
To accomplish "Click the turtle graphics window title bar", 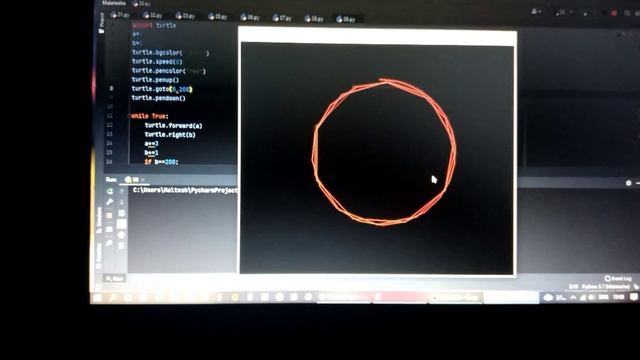I will pos(378,36).
